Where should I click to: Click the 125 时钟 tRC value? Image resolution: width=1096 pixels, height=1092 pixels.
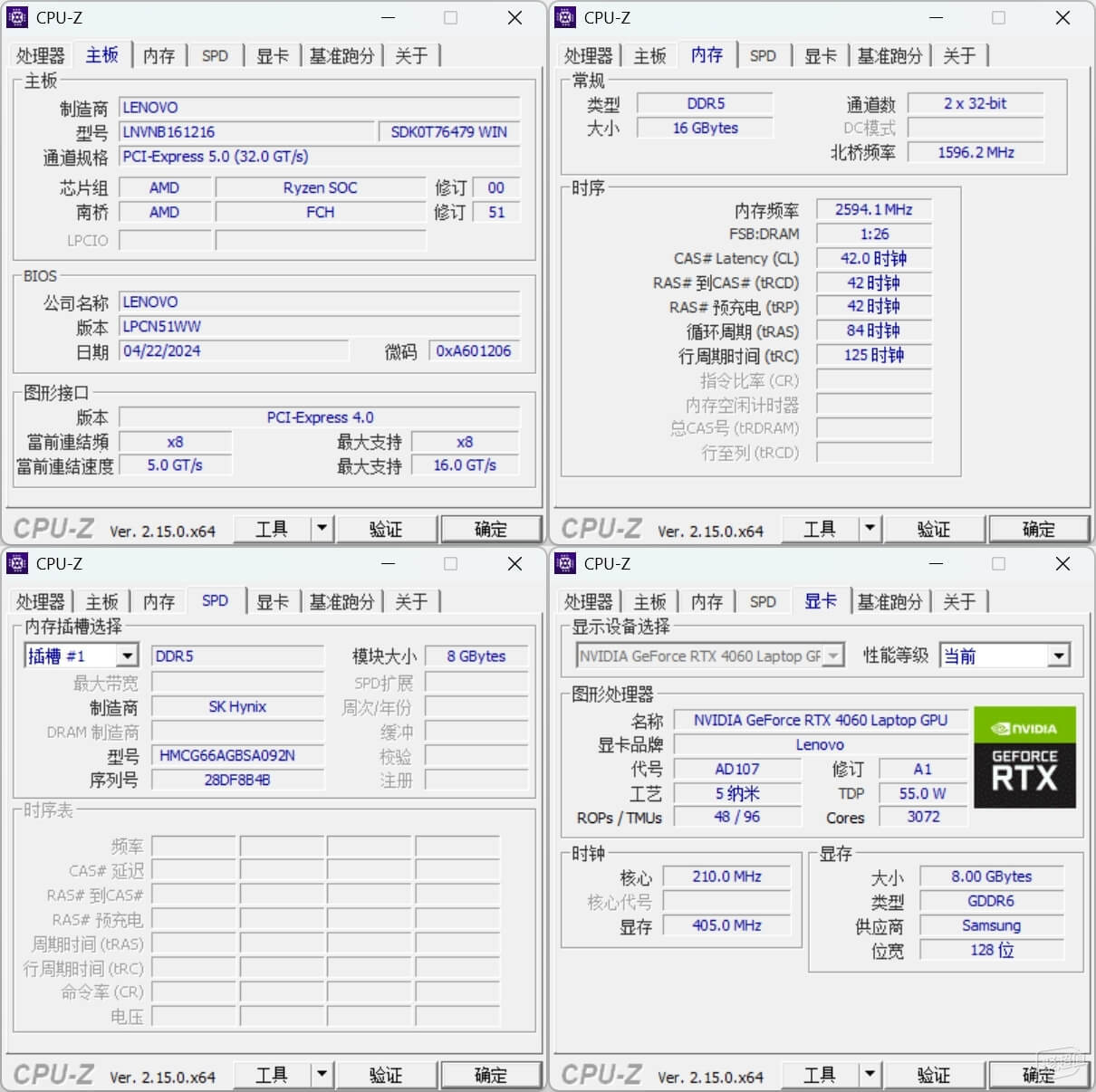pyautogui.click(x=873, y=355)
